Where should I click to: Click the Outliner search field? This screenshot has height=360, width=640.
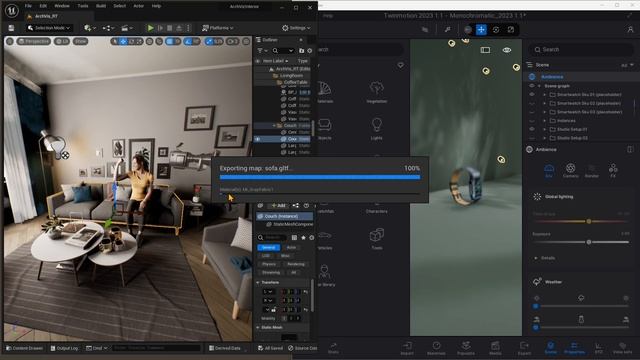(x=283, y=51)
